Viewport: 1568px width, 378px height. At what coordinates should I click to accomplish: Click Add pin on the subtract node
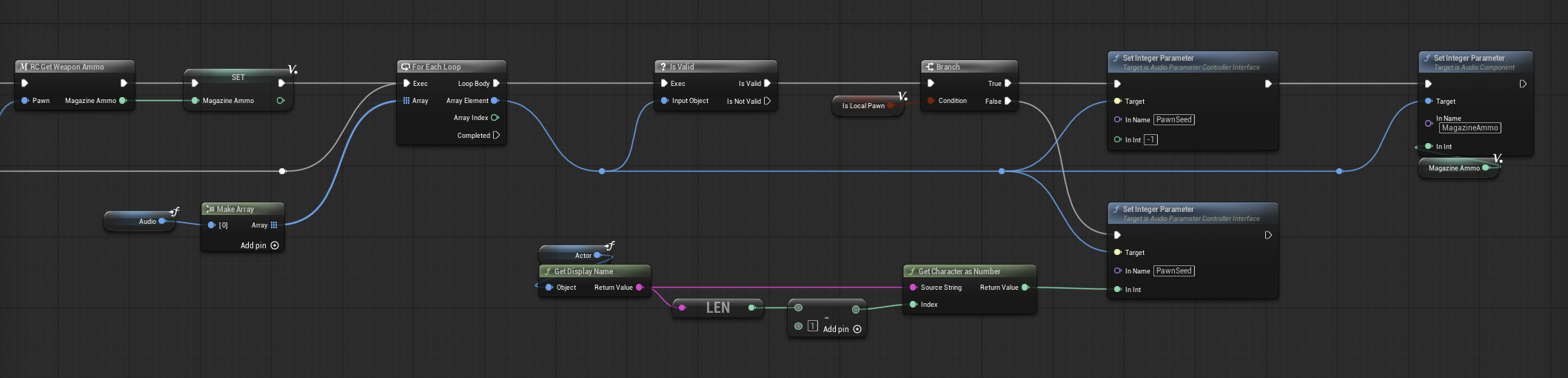pyautogui.click(x=842, y=329)
